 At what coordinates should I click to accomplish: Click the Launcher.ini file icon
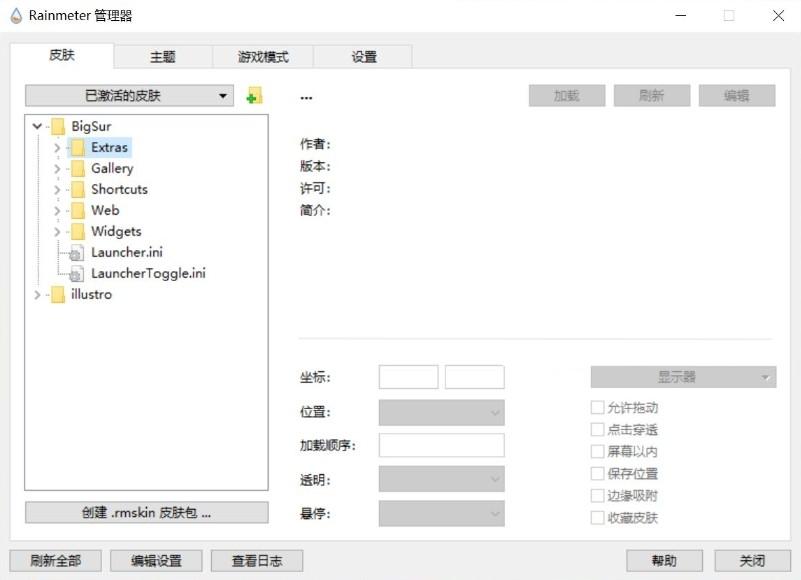click(x=77, y=253)
